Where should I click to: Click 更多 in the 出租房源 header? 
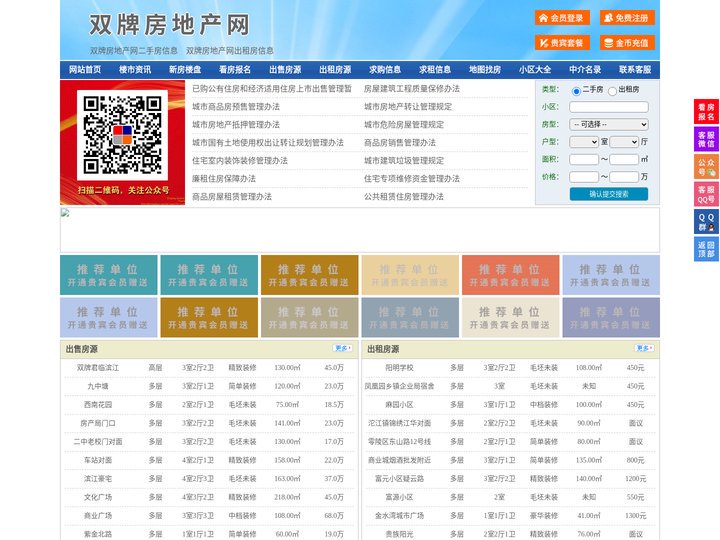pyautogui.click(x=644, y=349)
